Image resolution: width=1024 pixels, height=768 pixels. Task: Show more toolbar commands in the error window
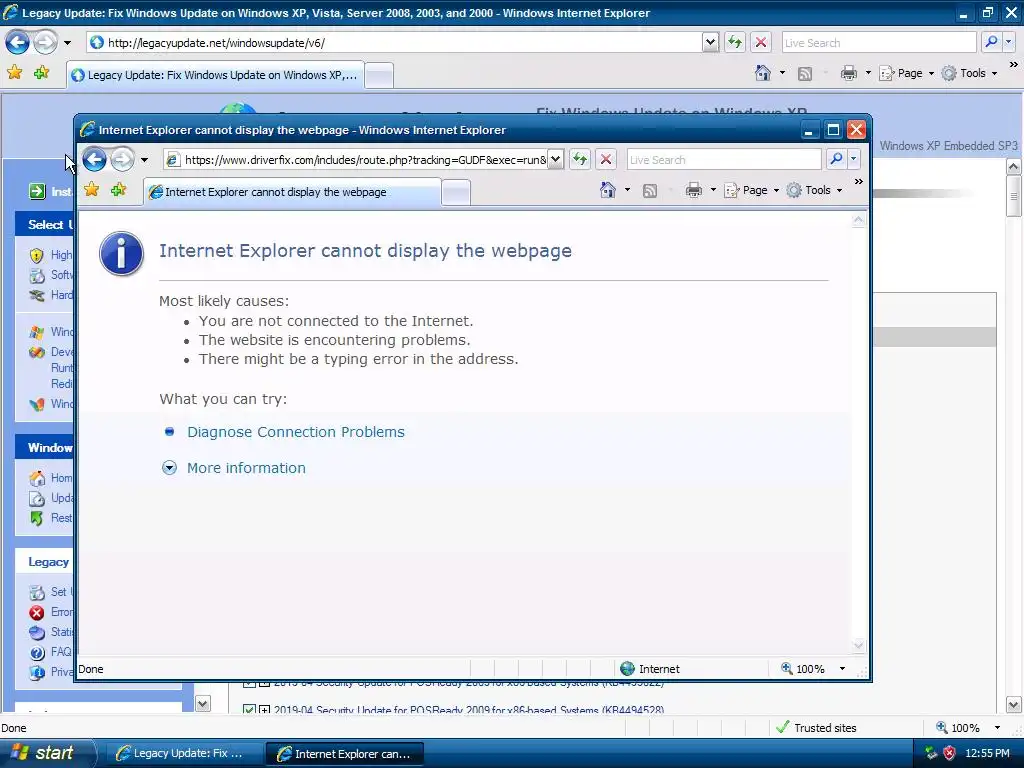pyautogui.click(x=859, y=182)
